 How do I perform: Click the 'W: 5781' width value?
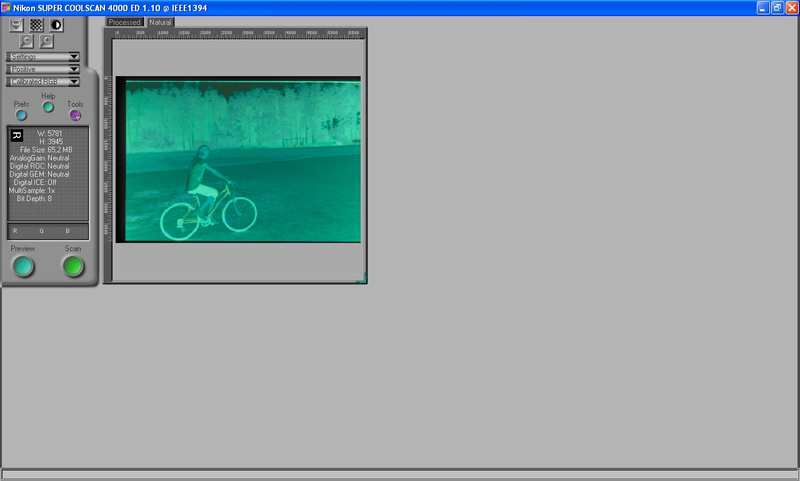50,134
